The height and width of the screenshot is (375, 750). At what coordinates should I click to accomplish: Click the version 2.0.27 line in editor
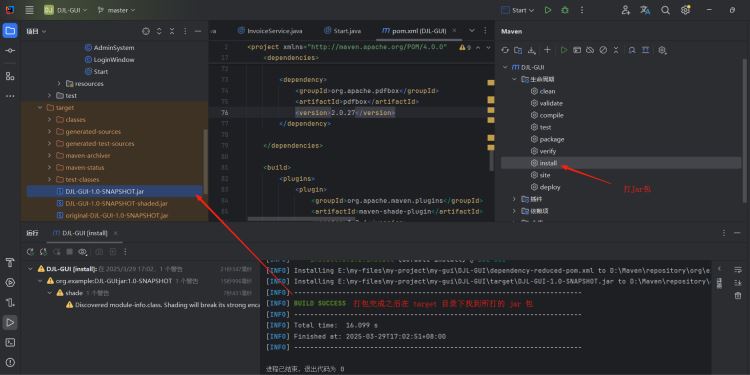coord(345,113)
